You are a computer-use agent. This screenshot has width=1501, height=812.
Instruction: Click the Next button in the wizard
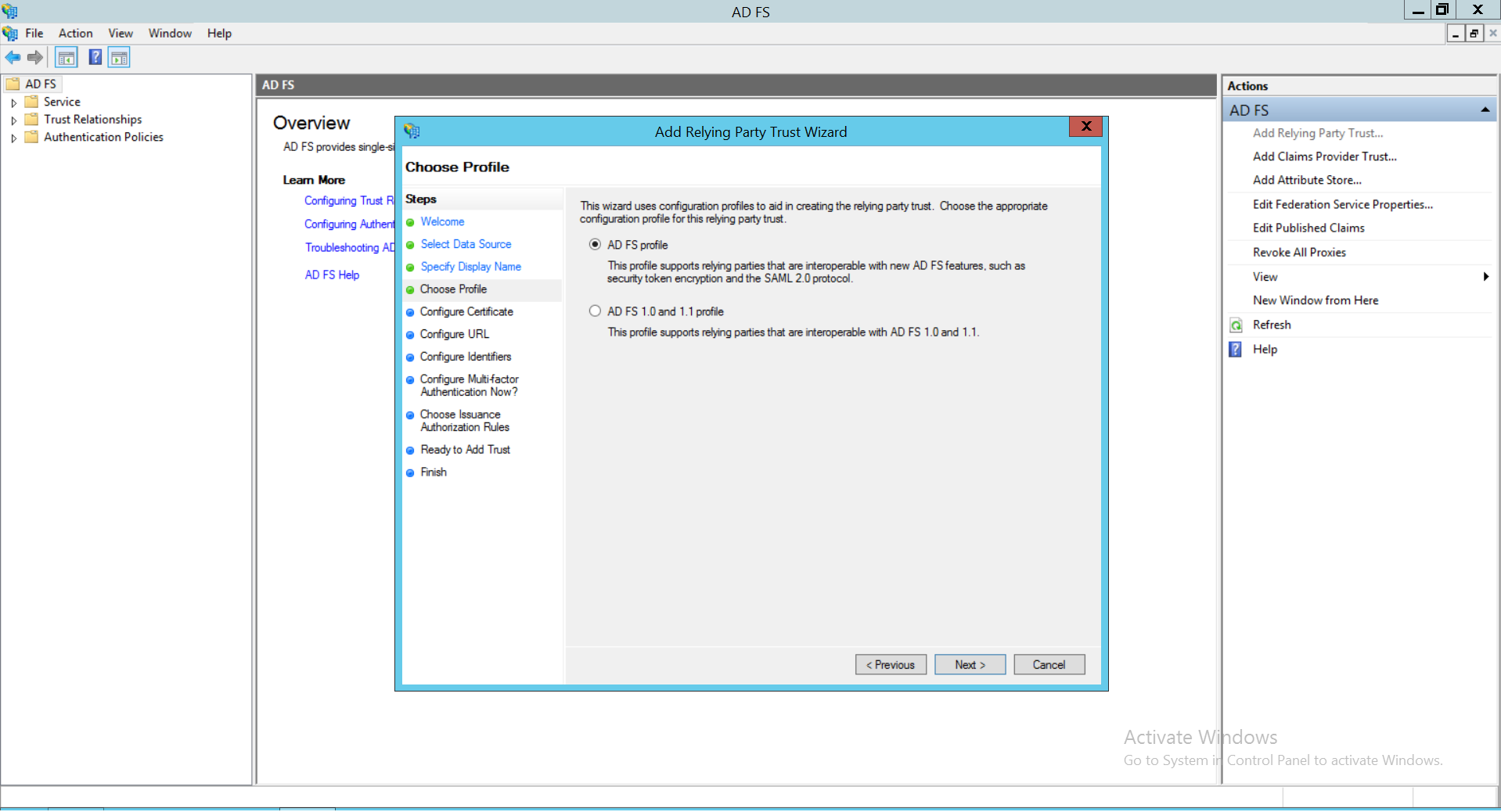tap(969, 664)
